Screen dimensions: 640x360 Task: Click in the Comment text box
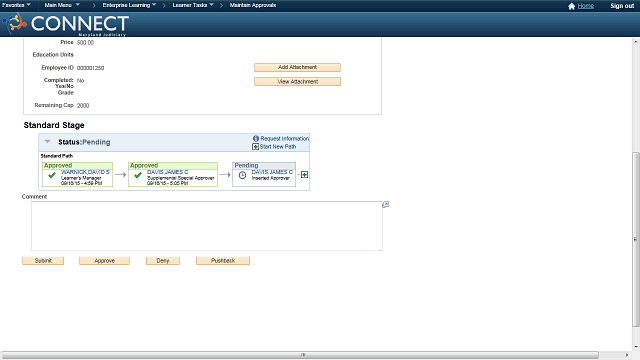pos(207,226)
